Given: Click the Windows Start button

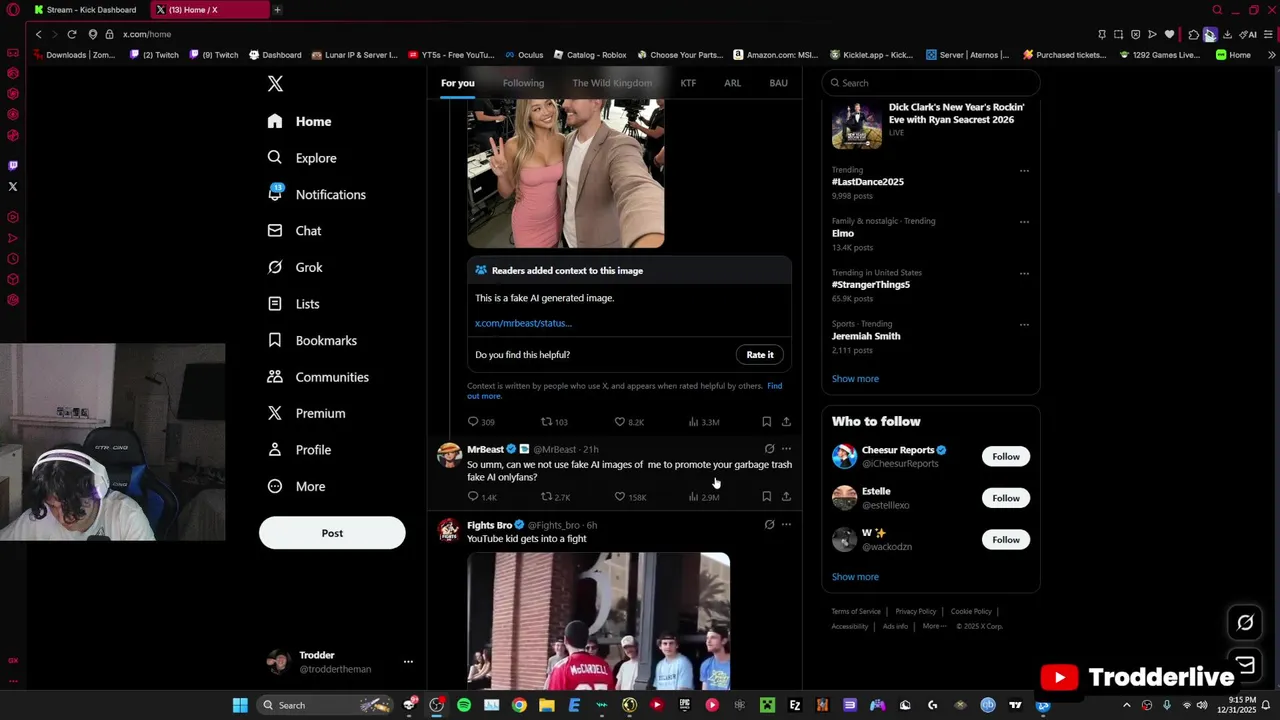Looking at the screenshot, I should click(240, 705).
